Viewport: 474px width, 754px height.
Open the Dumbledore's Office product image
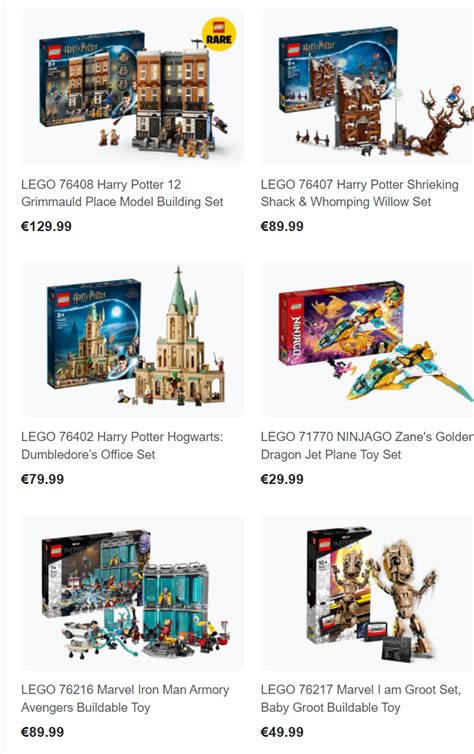[x=133, y=339]
